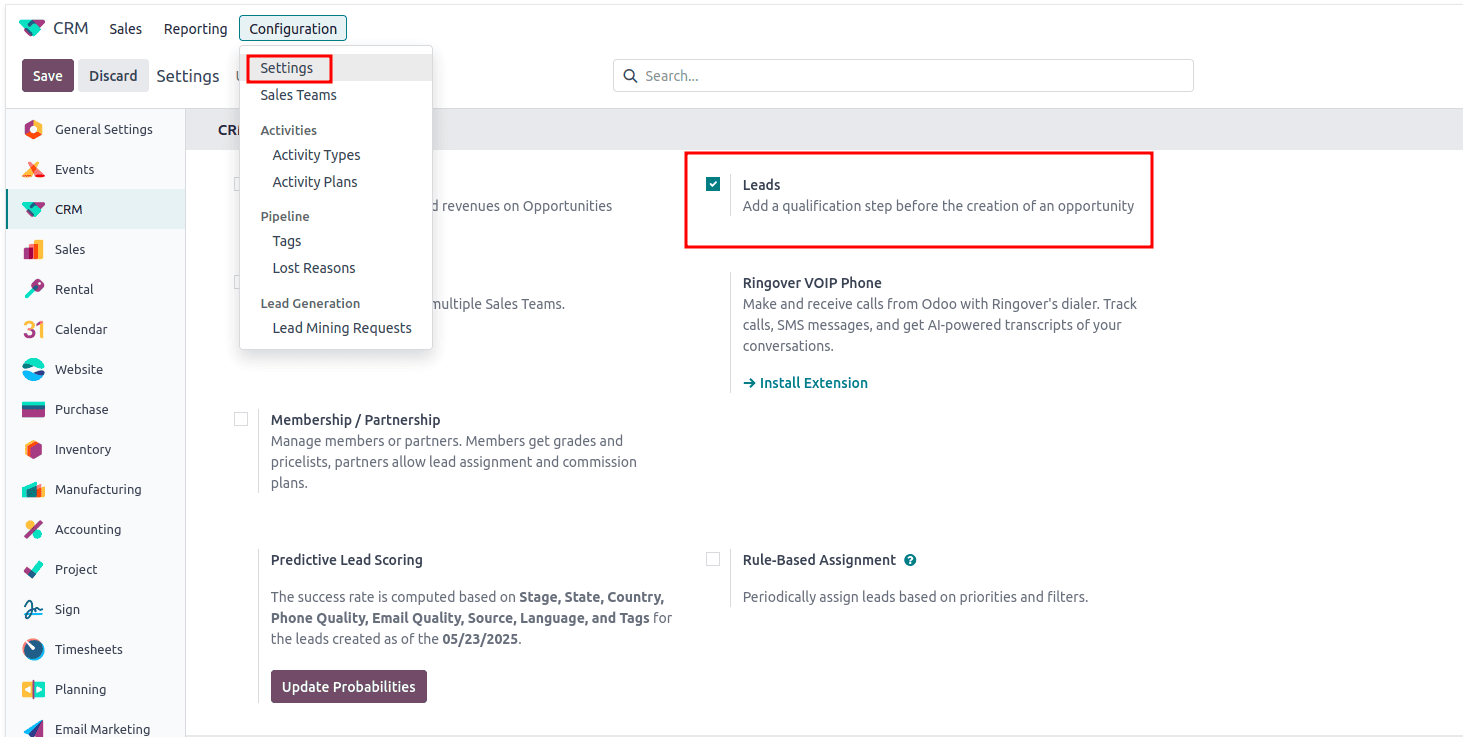This screenshot has height=737, width=1463.
Task: Uncheck the Leads checkbox
Action: 713,184
